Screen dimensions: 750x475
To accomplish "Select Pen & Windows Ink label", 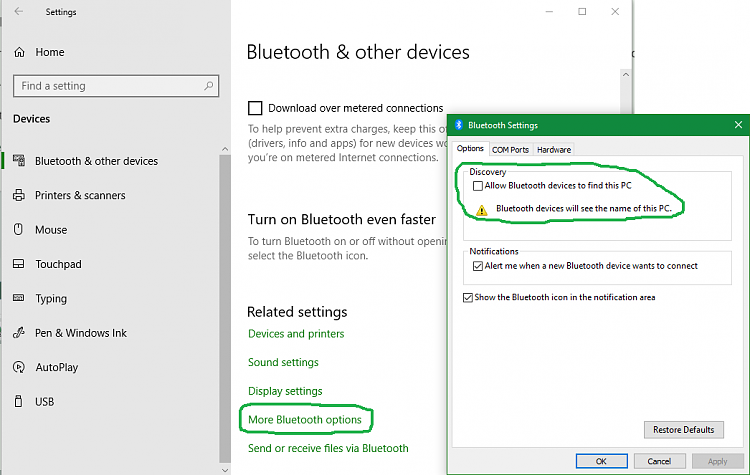I will click(x=81, y=333).
